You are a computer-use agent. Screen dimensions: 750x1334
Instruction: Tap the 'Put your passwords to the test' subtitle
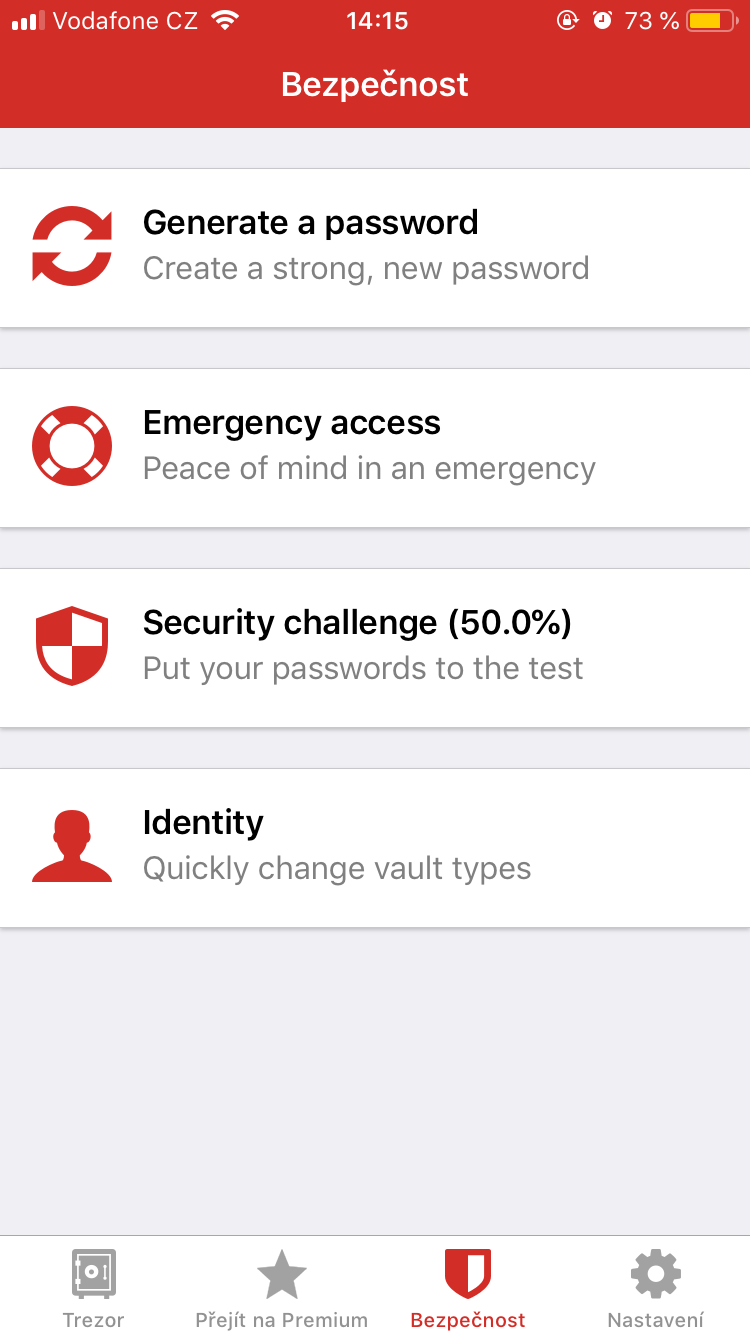tap(363, 668)
